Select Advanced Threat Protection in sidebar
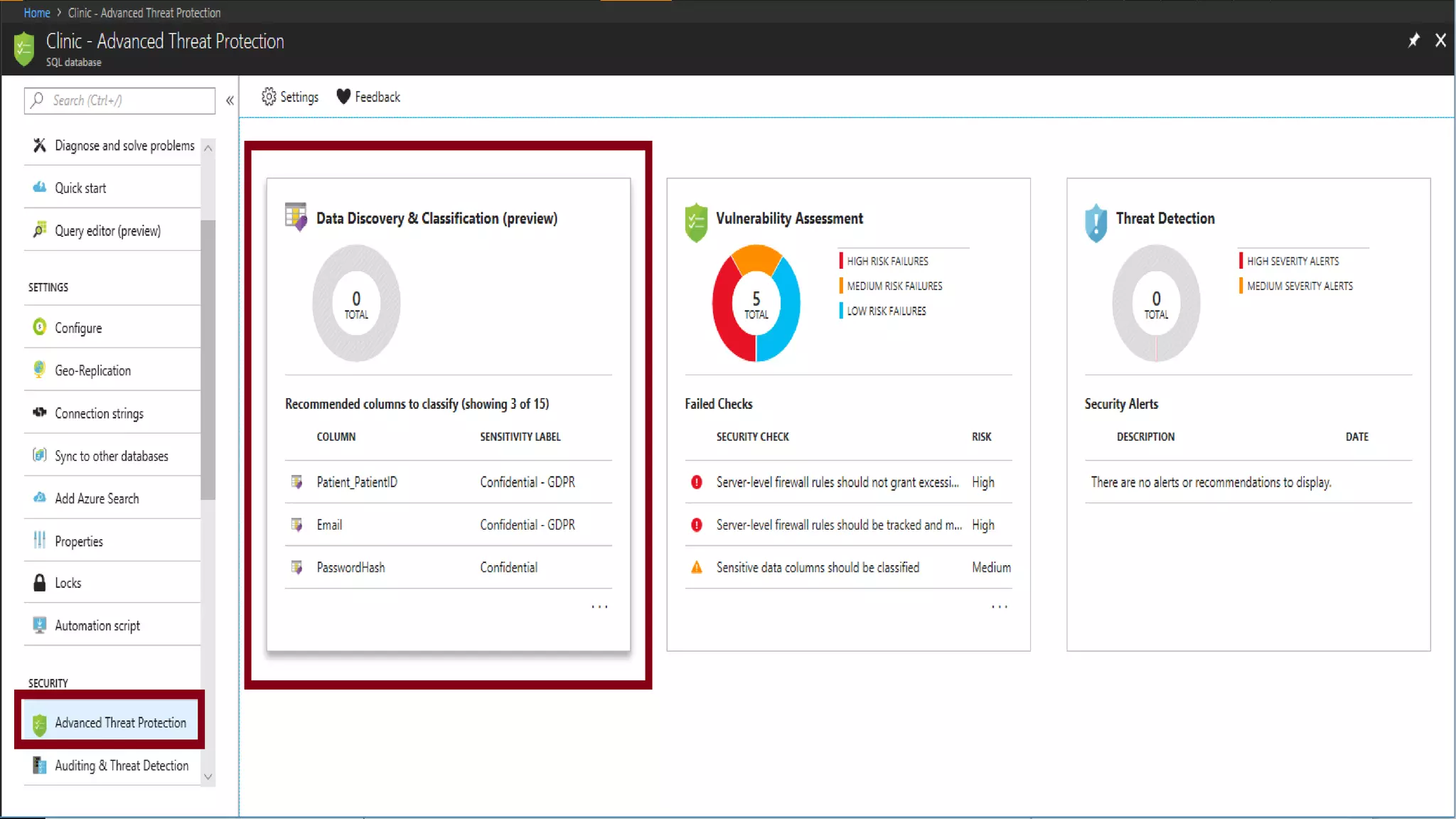The width and height of the screenshot is (1456, 819). [x=110, y=720]
